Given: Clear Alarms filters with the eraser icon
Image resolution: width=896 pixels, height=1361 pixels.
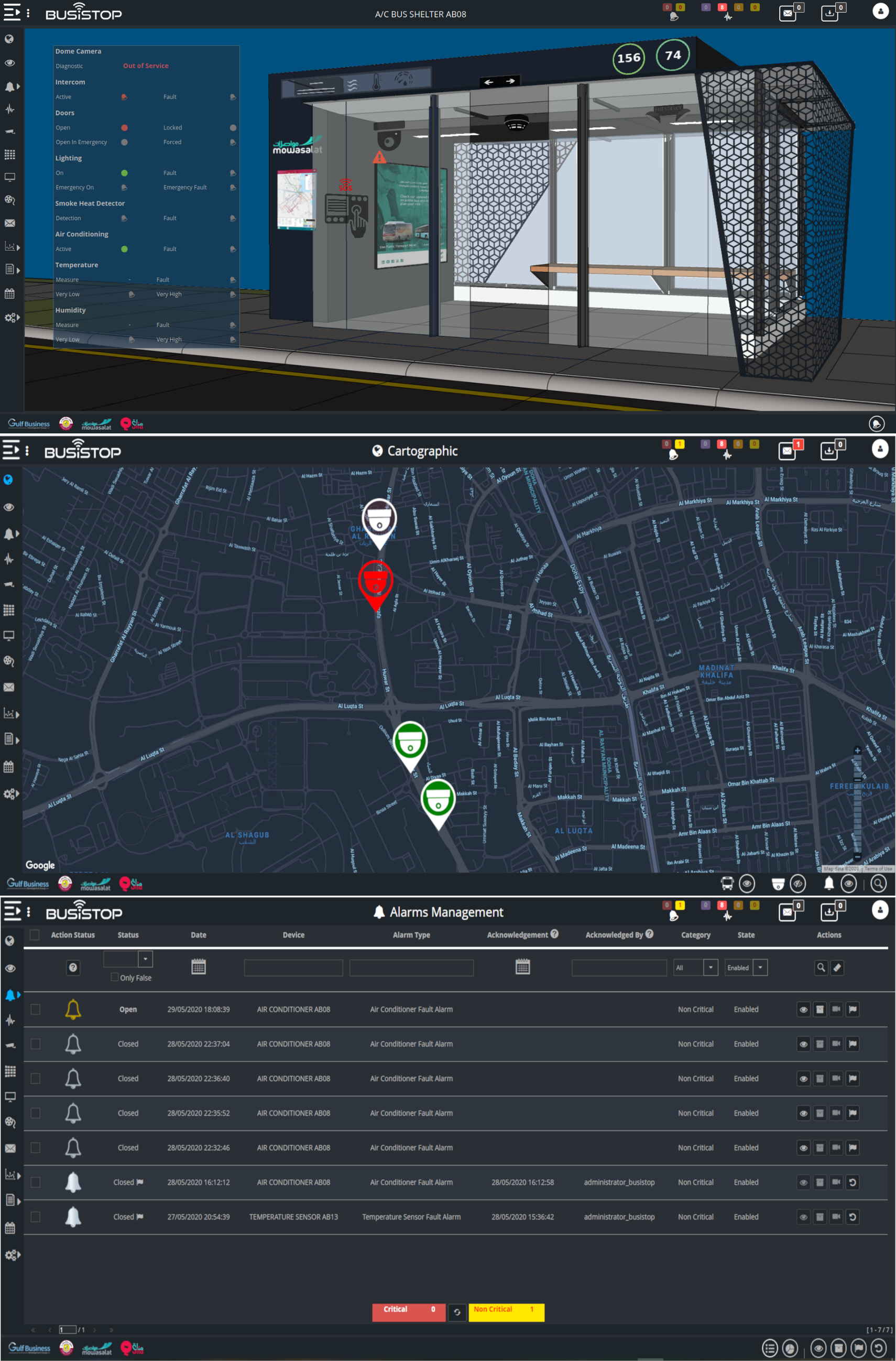Looking at the screenshot, I should 837,967.
